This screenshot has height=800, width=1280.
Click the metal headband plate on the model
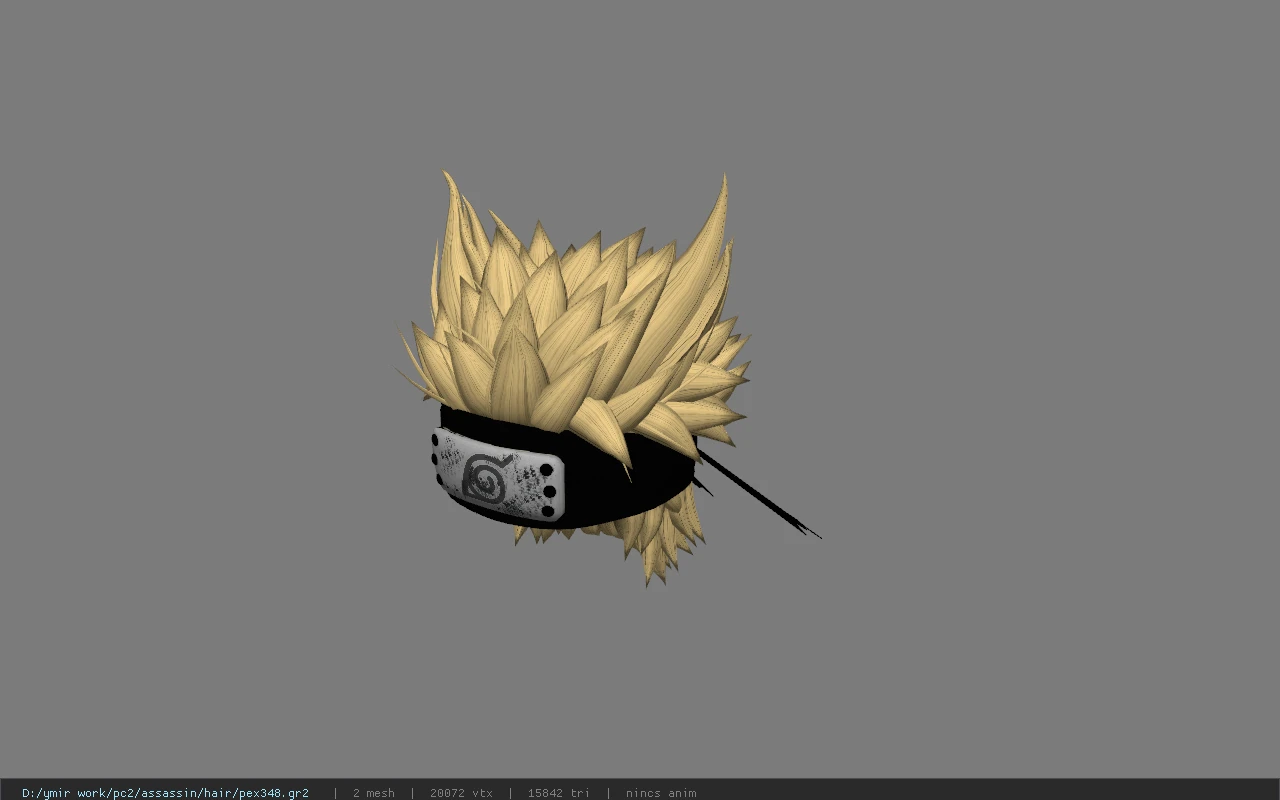pyautogui.click(x=499, y=474)
